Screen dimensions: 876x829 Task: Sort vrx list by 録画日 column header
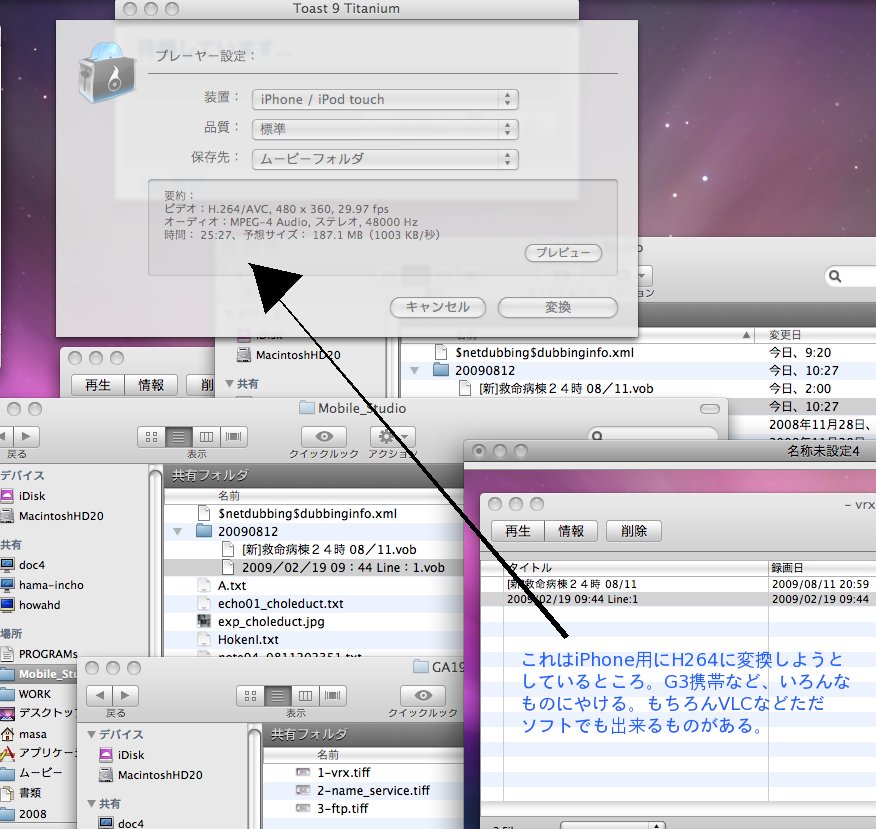point(822,568)
